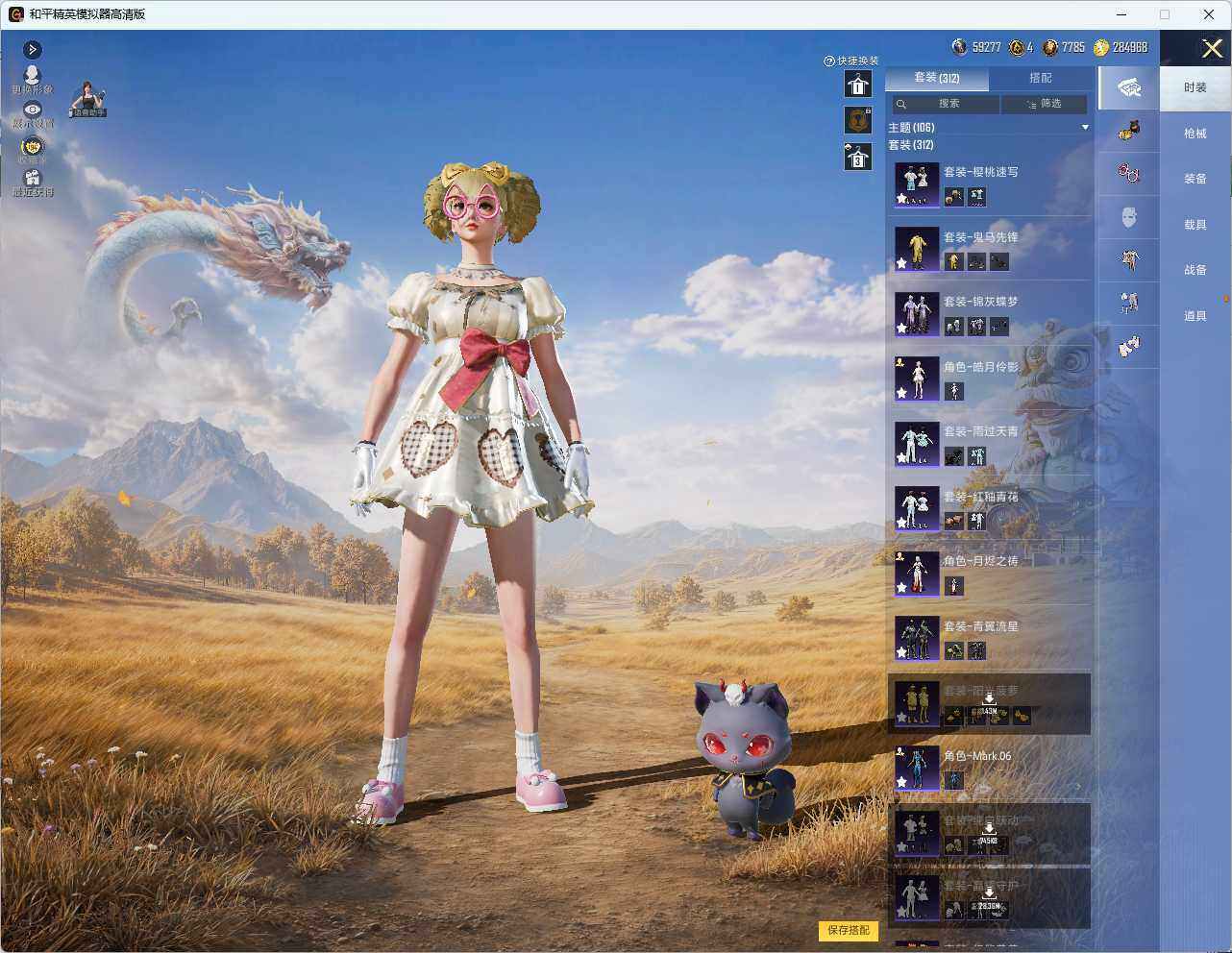Open the shoes category icon
This screenshot has height=953, width=1232.
(x=1129, y=346)
